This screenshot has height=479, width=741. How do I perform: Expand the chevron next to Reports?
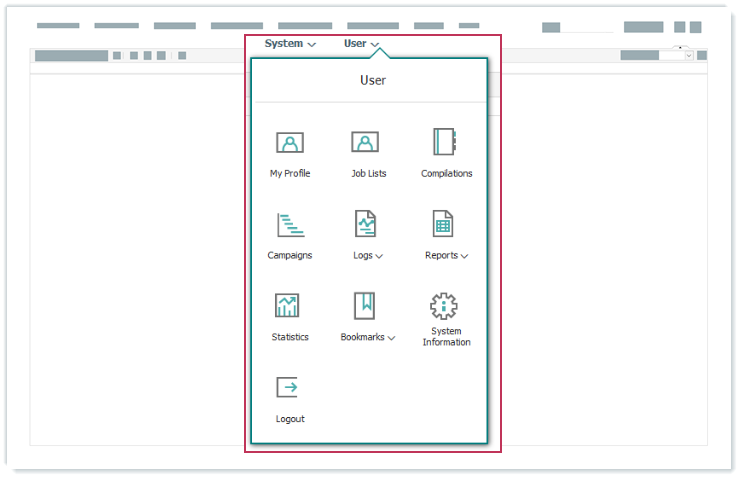coord(465,257)
